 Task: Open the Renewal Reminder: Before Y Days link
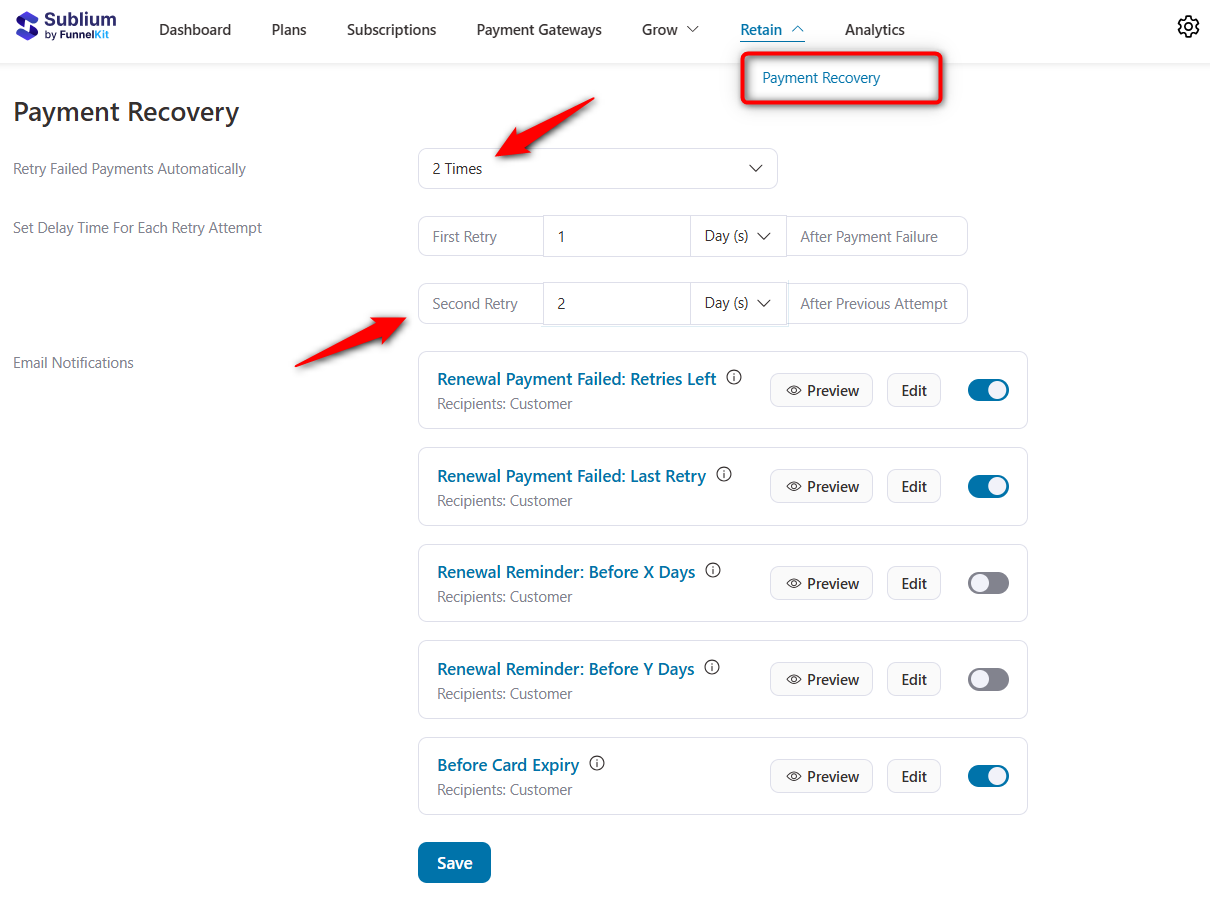[x=566, y=668]
